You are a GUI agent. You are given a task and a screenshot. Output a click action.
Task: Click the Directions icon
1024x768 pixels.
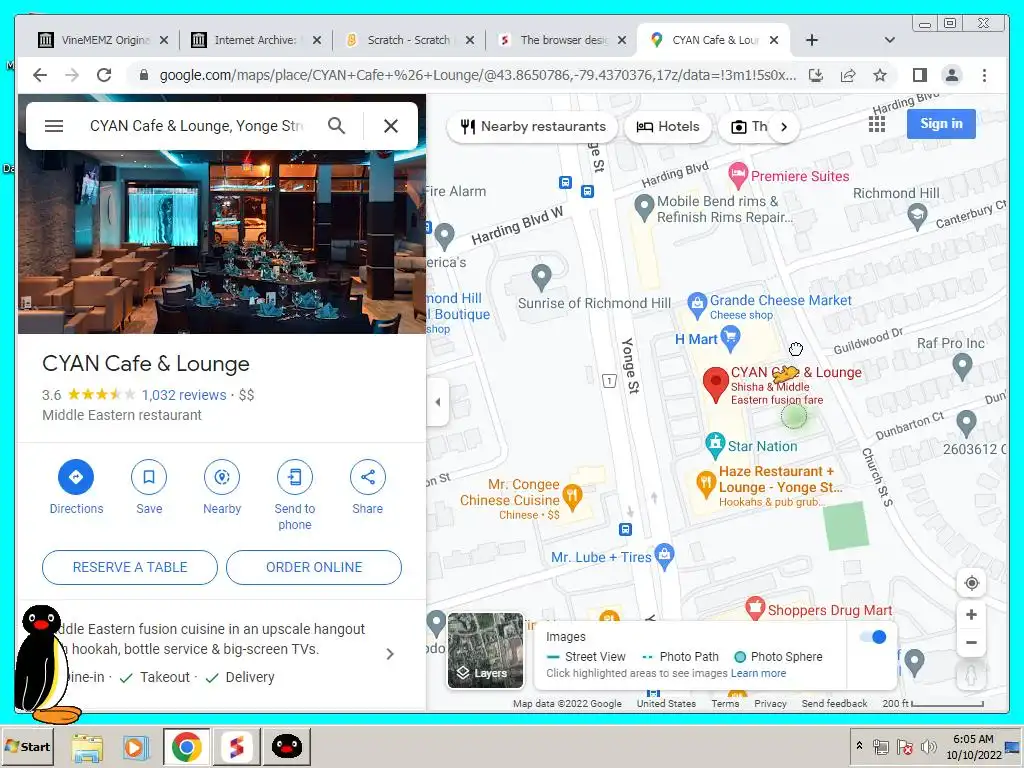76,477
